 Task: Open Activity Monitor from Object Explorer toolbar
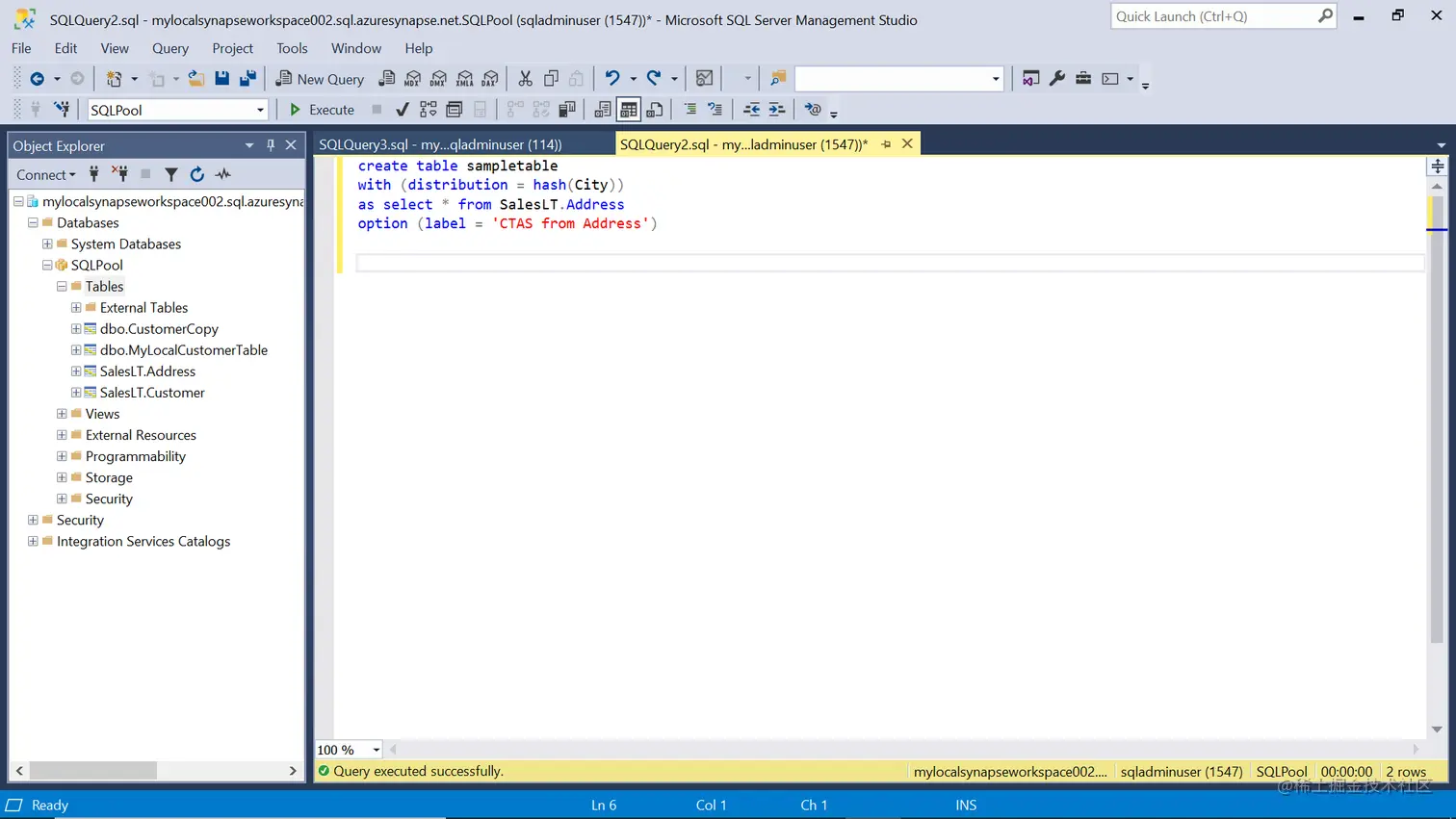223,174
